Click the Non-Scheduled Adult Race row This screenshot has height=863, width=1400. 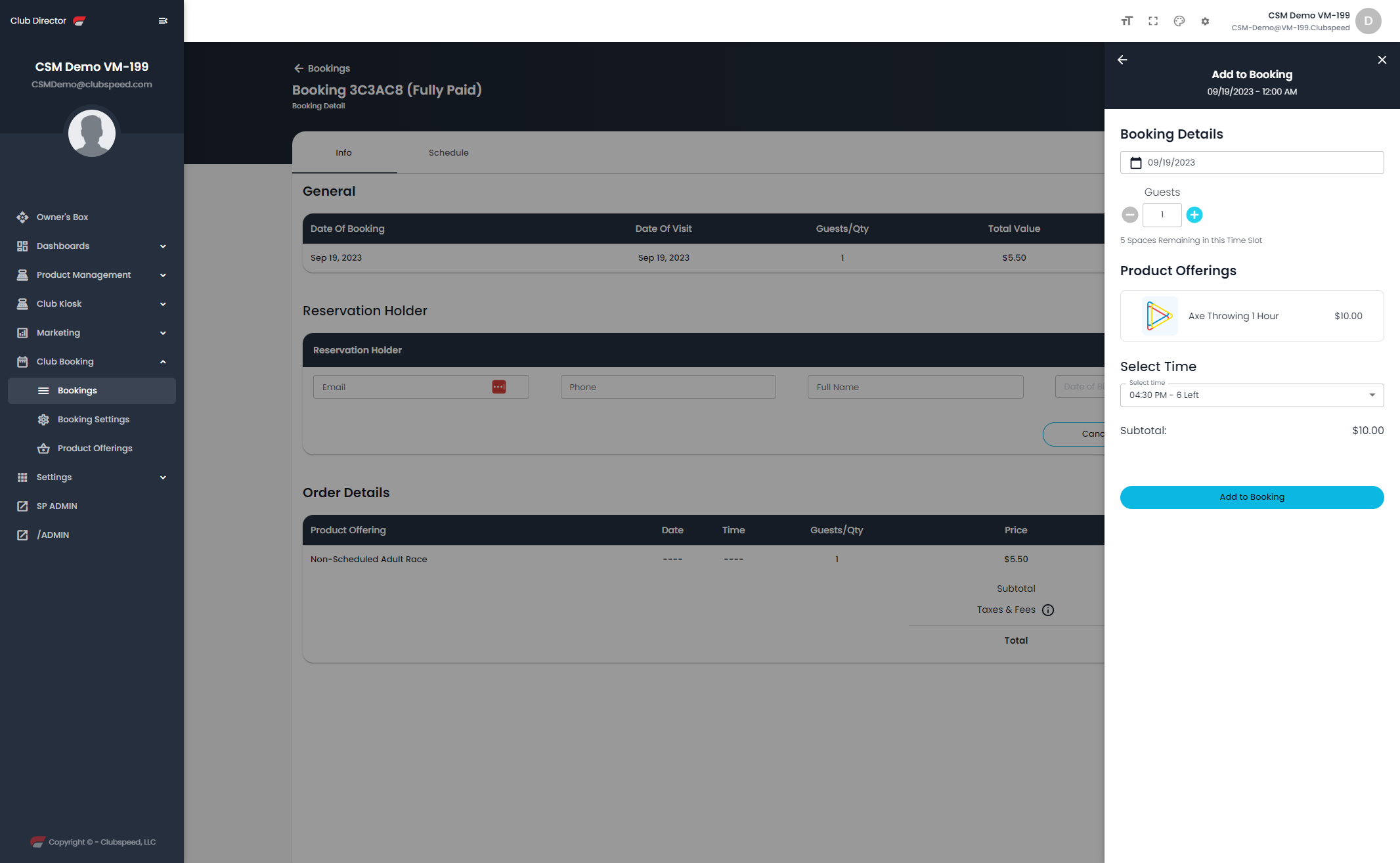point(703,560)
